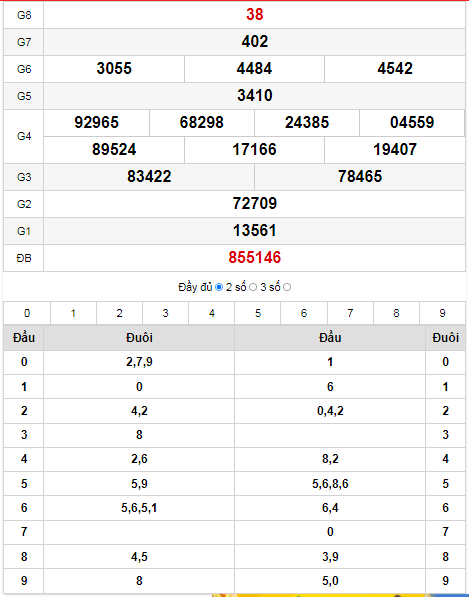Click digit 1 in the number filter row

(73, 313)
